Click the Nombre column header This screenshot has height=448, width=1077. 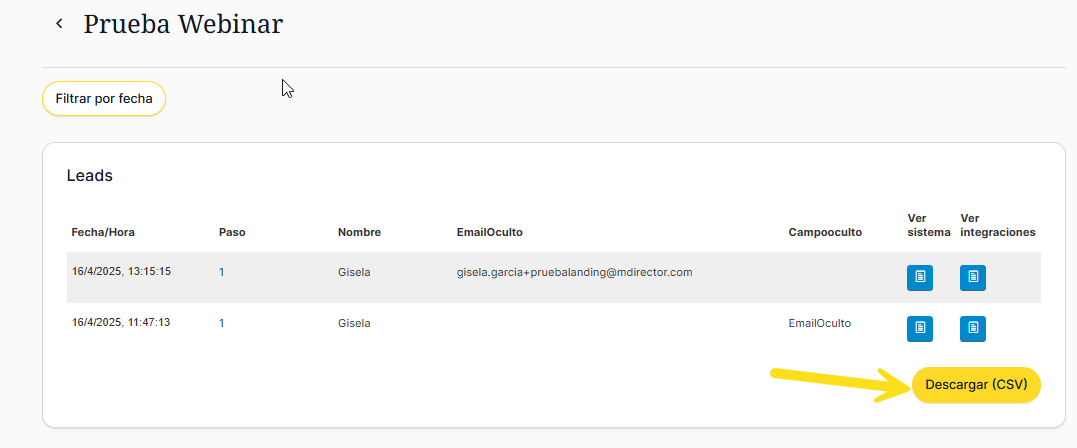tap(359, 232)
